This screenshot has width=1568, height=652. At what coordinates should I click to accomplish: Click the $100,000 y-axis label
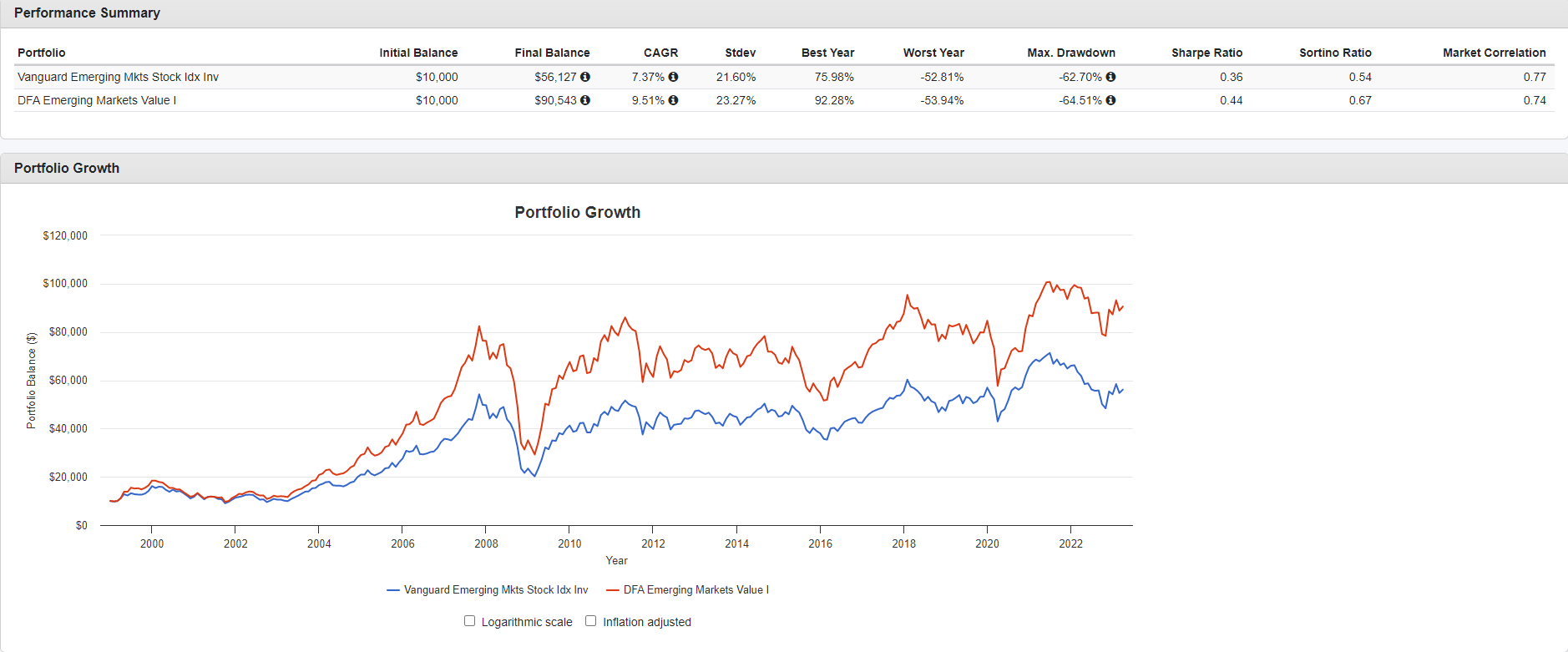pyautogui.click(x=65, y=284)
